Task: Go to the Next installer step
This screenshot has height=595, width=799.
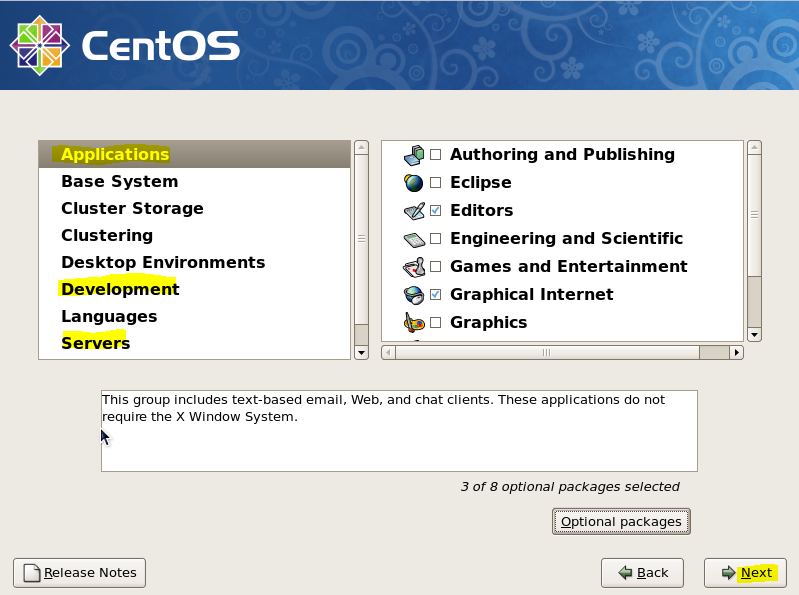Action: (x=745, y=573)
